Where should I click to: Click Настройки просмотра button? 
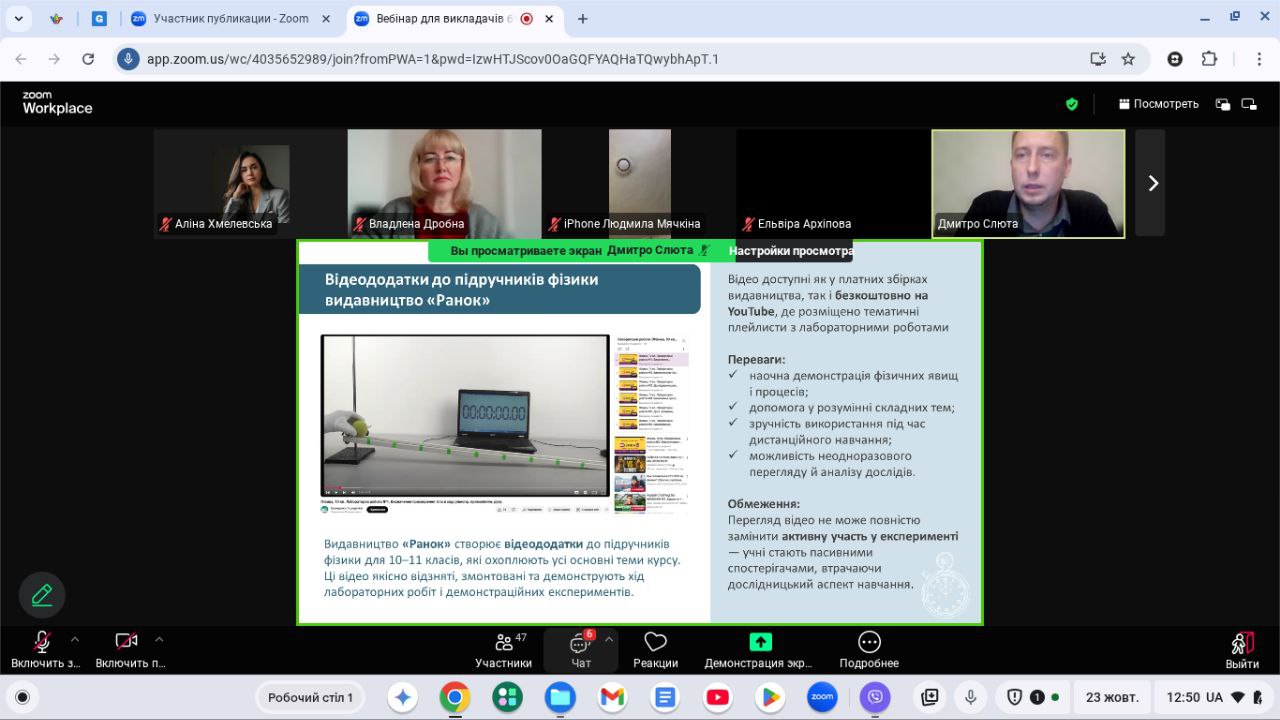pyautogui.click(x=790, y=251)
